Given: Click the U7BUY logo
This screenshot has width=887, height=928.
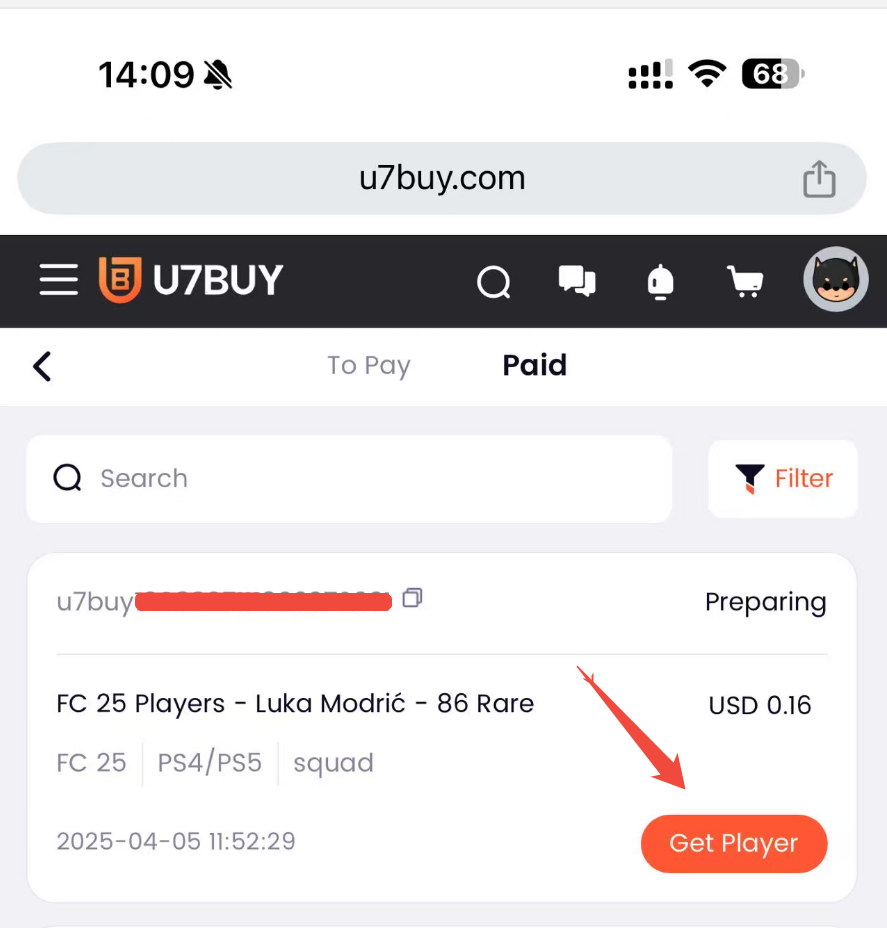Looking at the screenshot, I should (191, 280).
